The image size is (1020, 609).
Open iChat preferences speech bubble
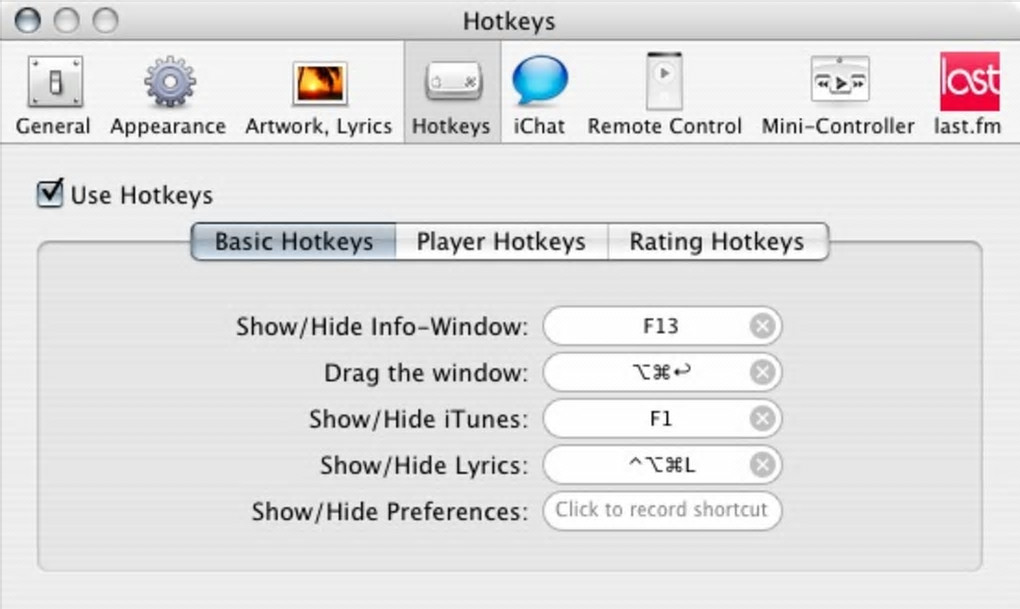click(x=539, y=84)
